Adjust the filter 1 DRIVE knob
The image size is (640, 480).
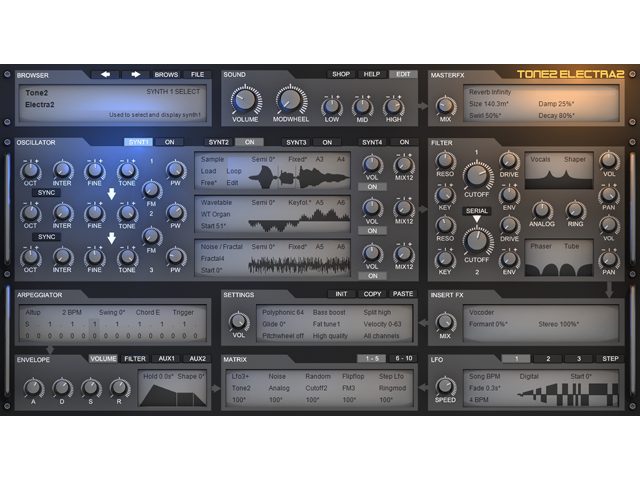[x=509, y=161]
